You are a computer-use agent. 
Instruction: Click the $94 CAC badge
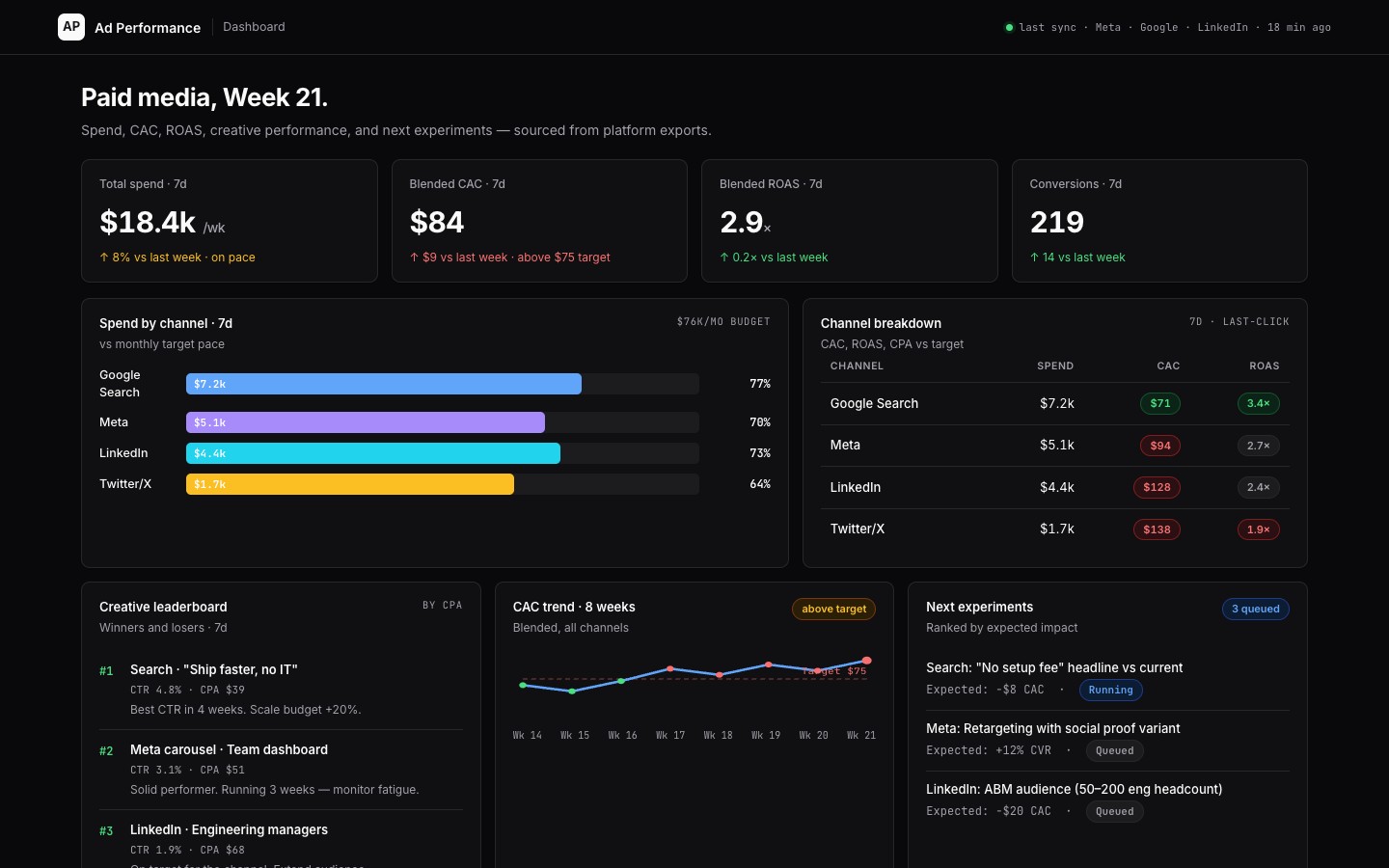pos(1160,446)
